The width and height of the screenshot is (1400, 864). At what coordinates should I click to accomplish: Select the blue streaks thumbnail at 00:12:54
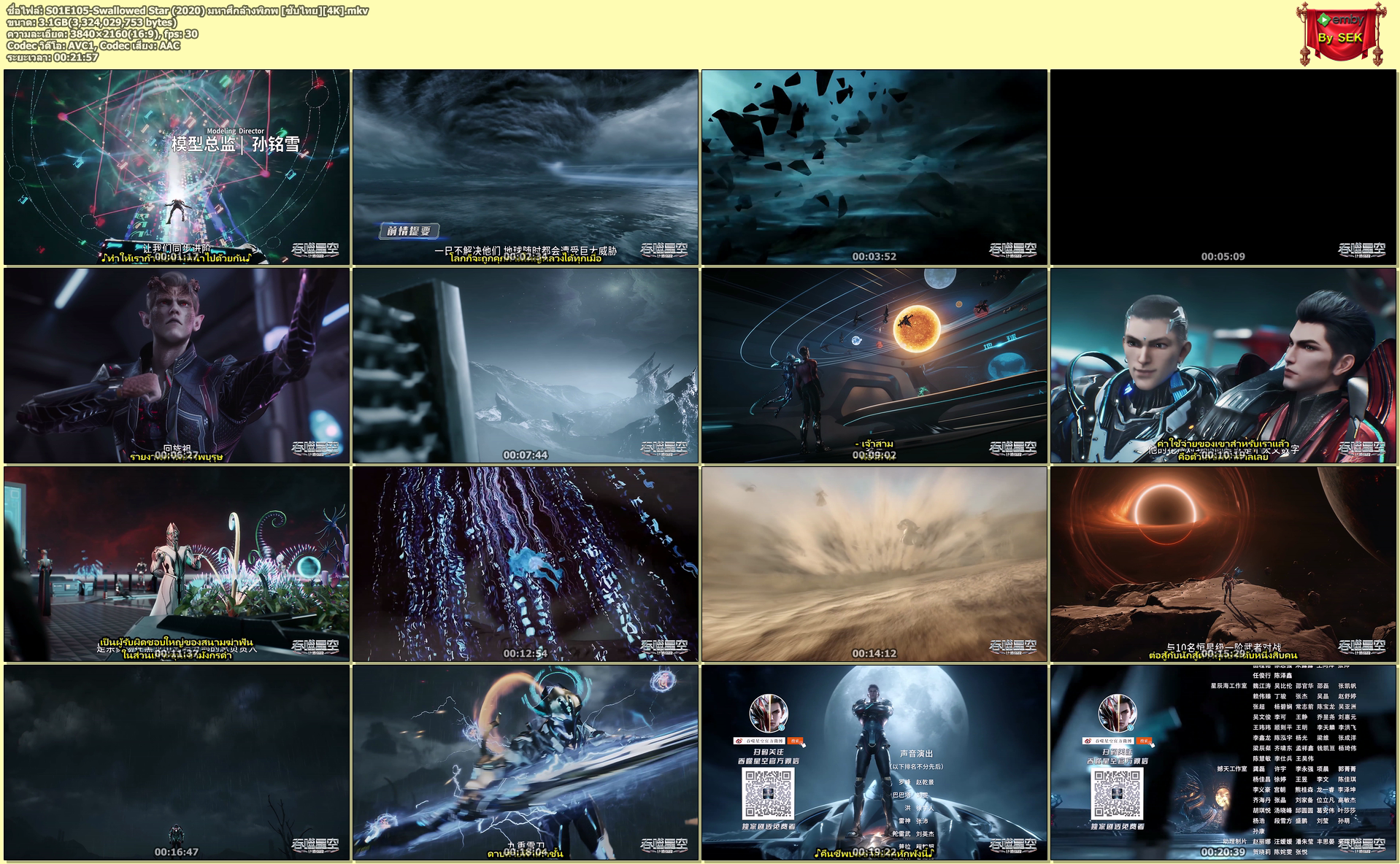(x=526, y=564)
